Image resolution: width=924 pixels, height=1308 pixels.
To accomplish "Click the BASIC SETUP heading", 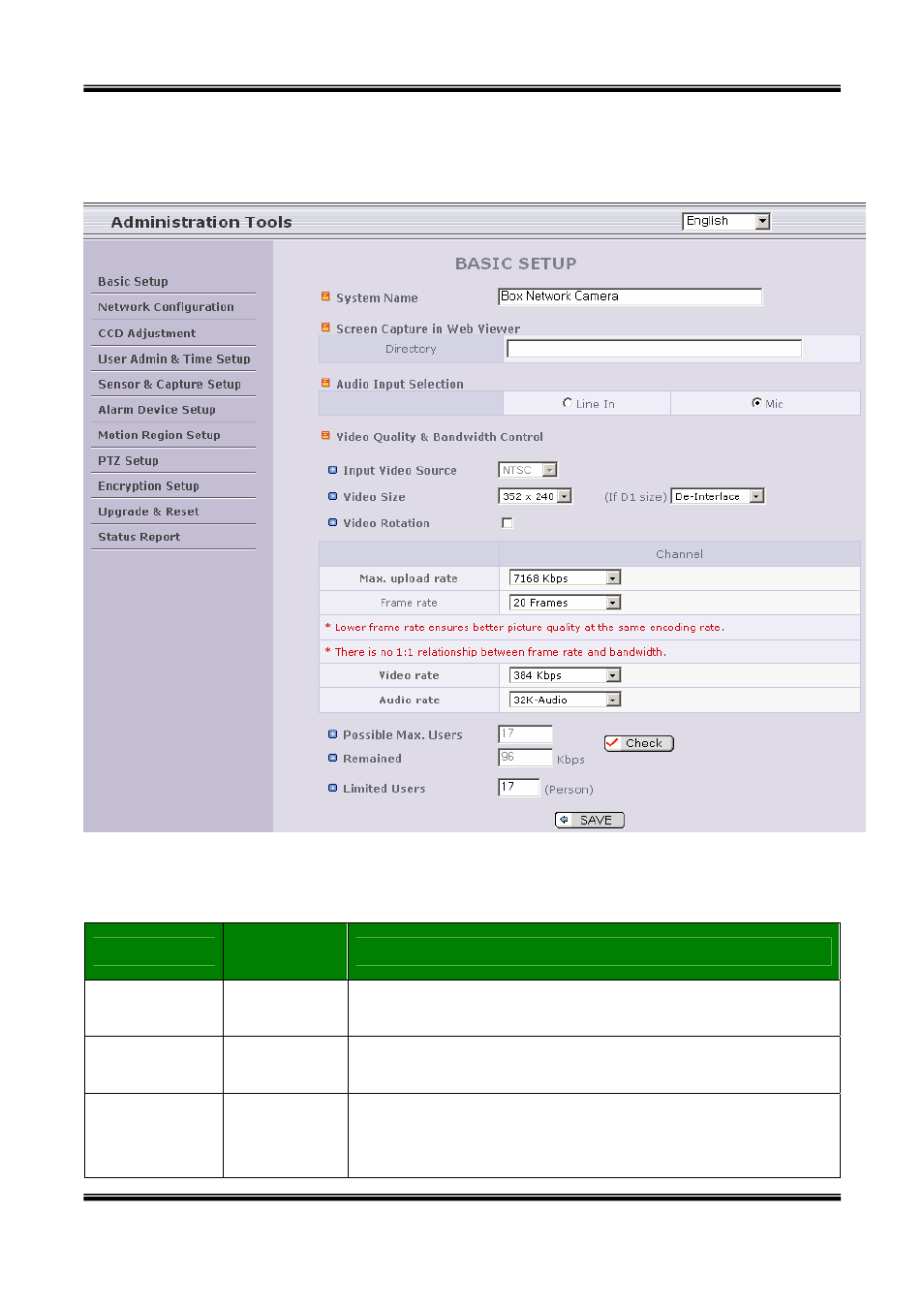I will coord(515,264).
